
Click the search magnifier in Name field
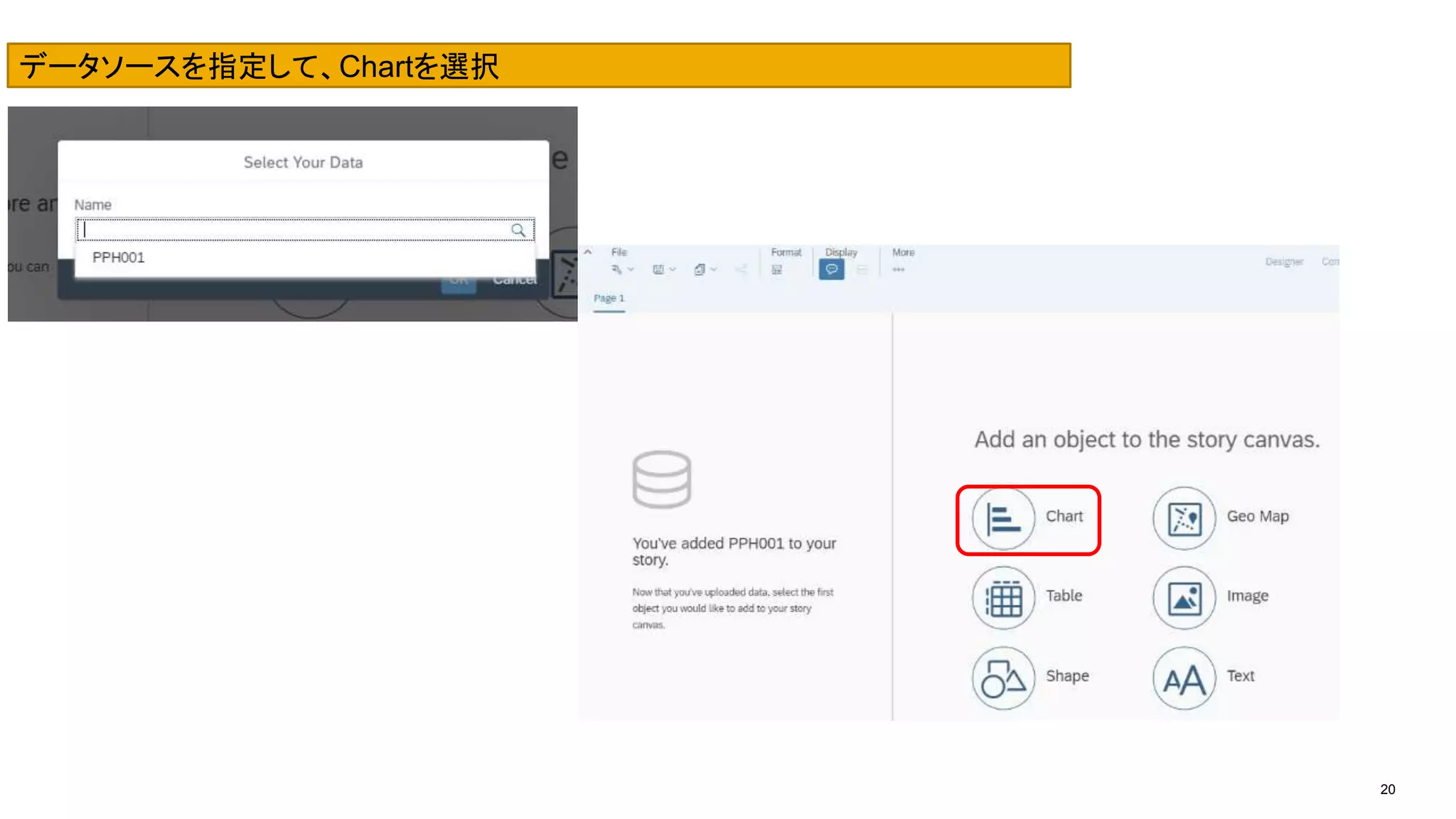(x=518, y=230)
